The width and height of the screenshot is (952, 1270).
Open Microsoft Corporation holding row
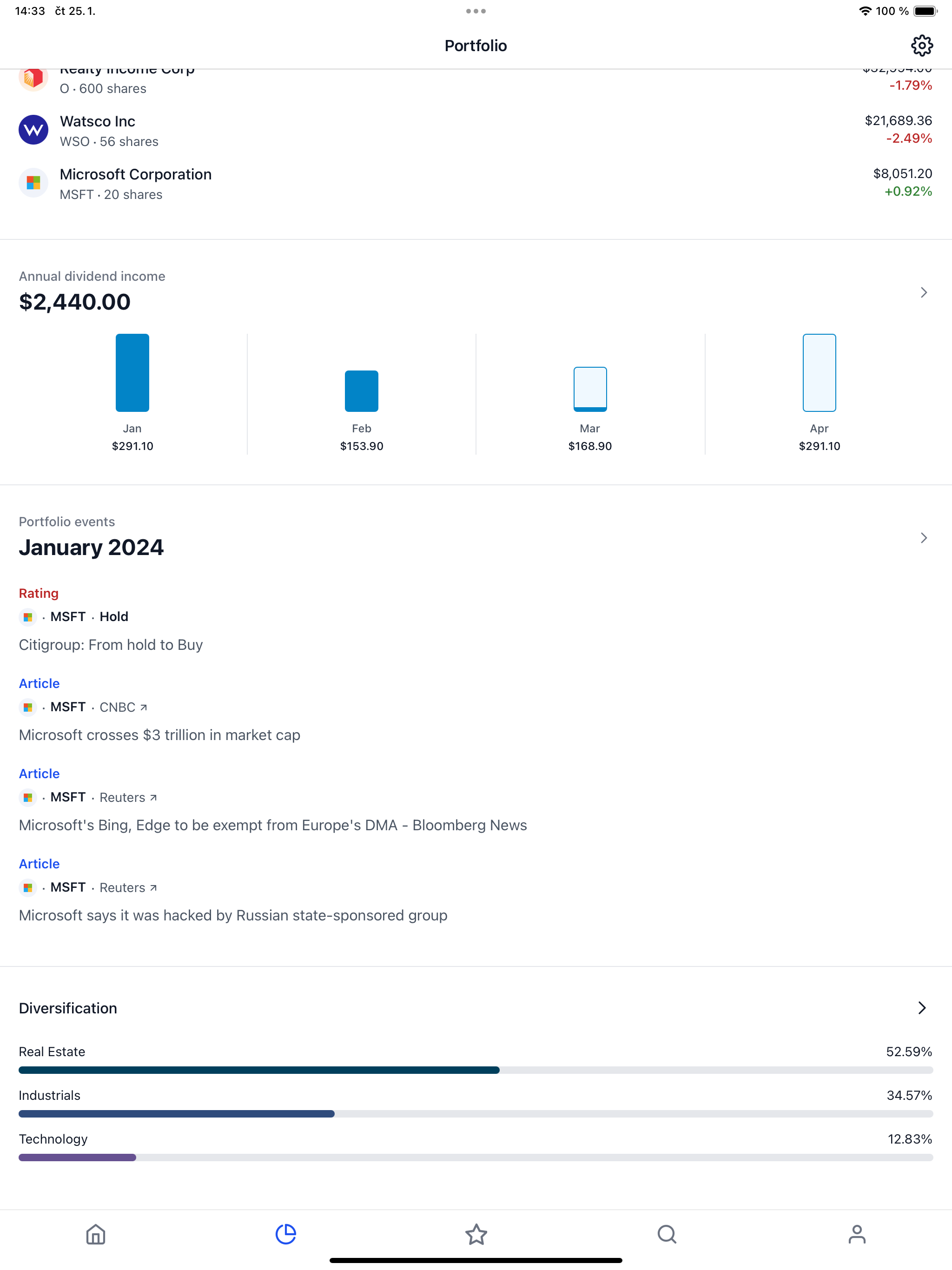[476, 183]
